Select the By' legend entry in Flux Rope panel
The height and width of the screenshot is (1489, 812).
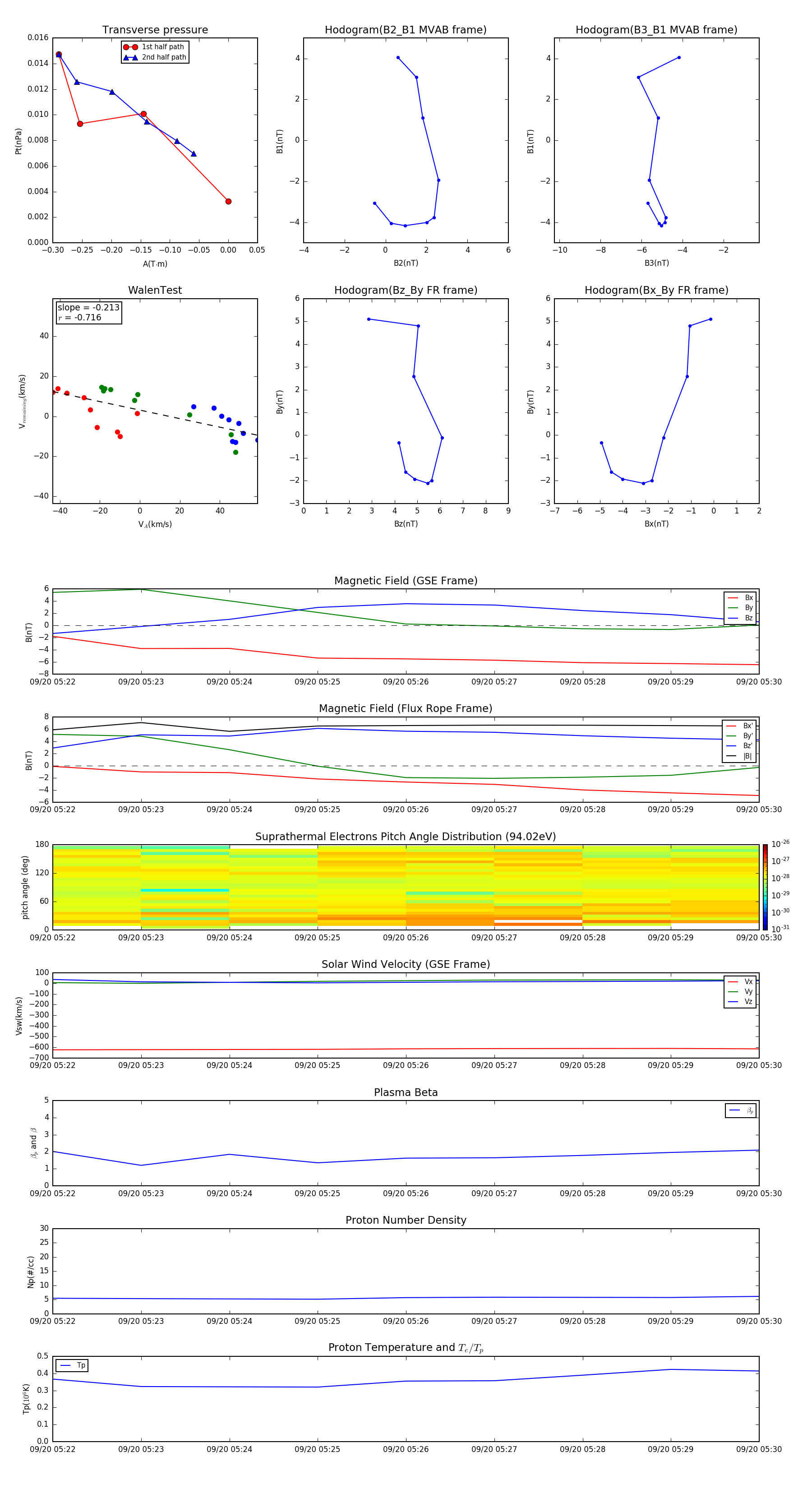[x=740, y=736]
